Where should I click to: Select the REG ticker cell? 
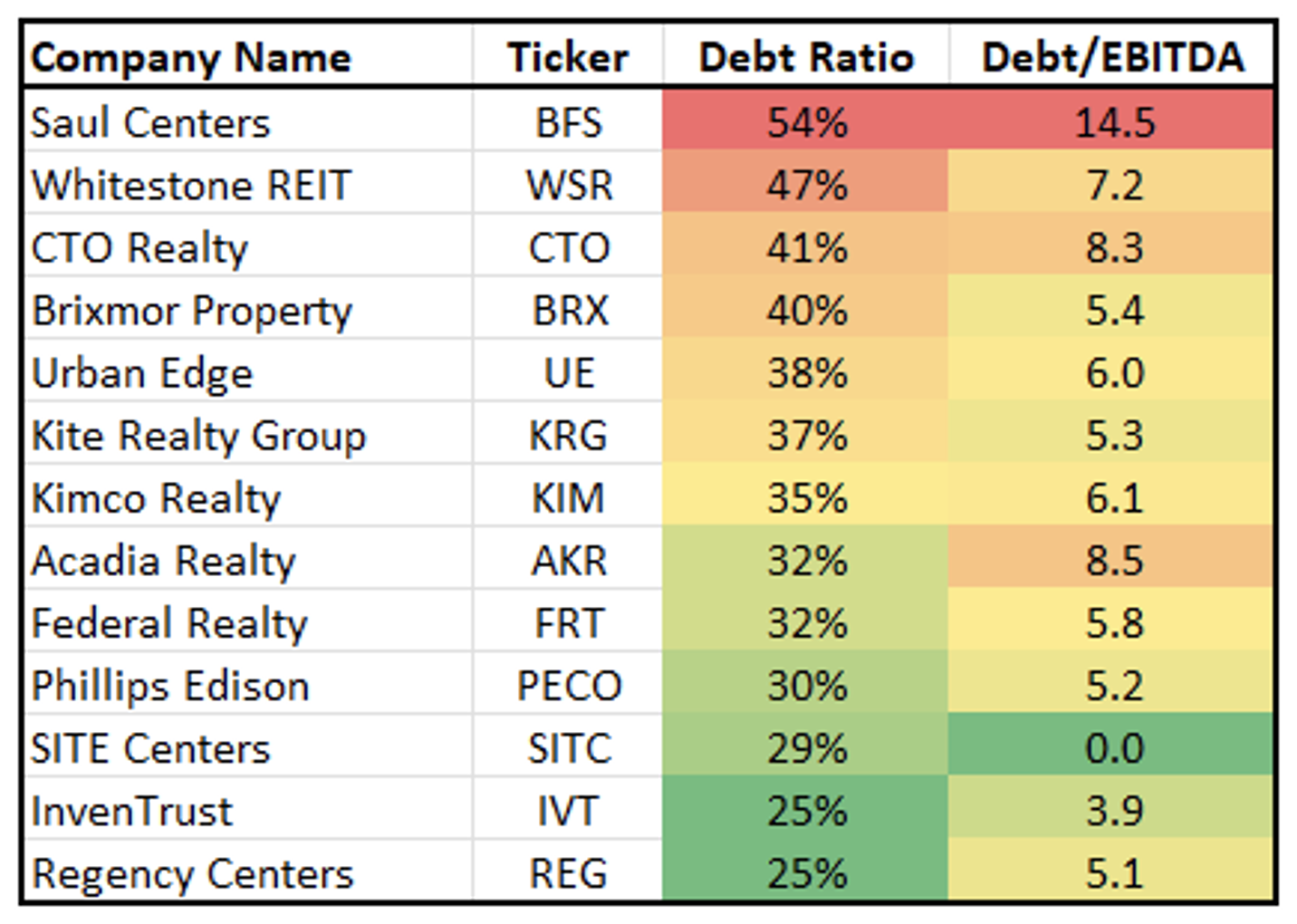click(569, 873)
